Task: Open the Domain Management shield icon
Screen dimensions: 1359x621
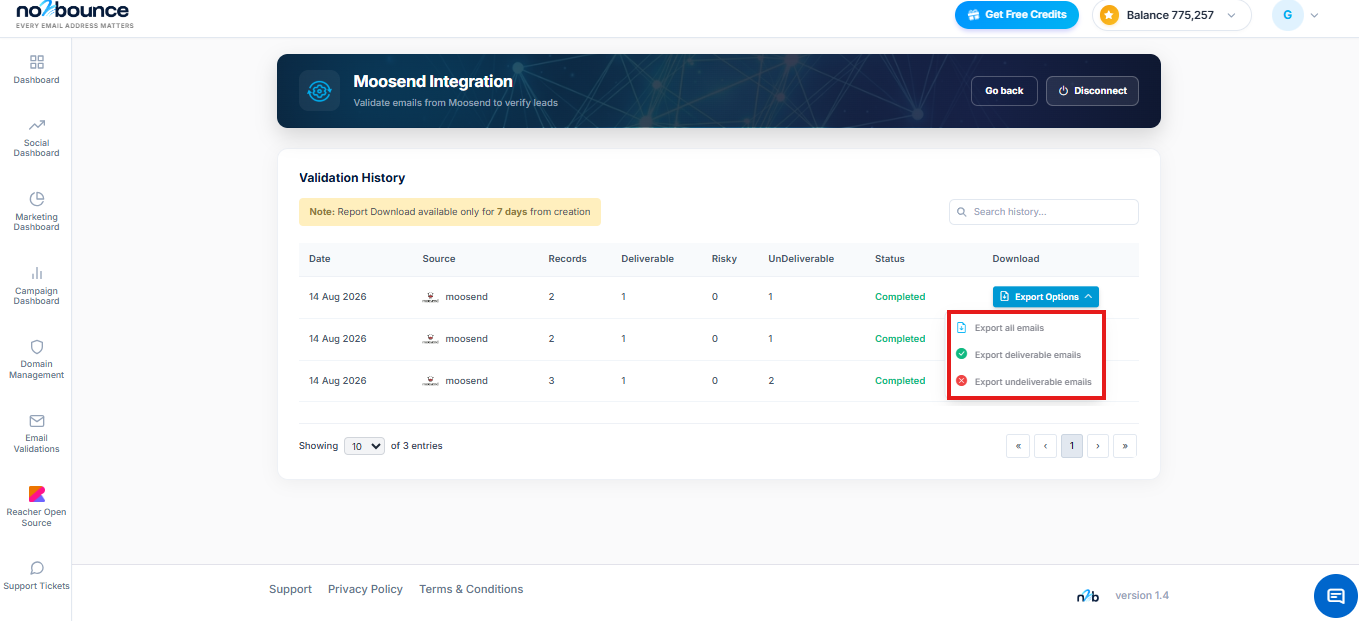Action: 36,347
